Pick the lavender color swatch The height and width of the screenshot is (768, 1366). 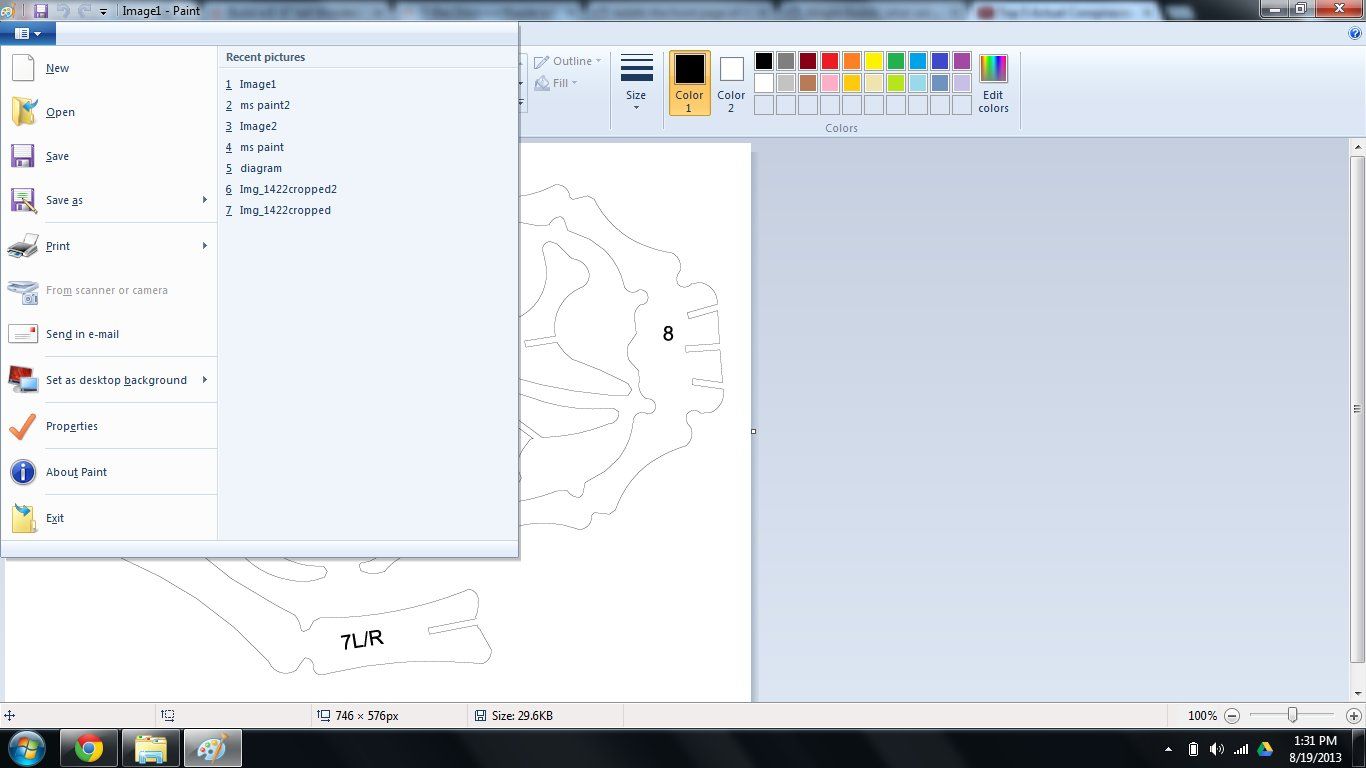[x=962, y=83]
